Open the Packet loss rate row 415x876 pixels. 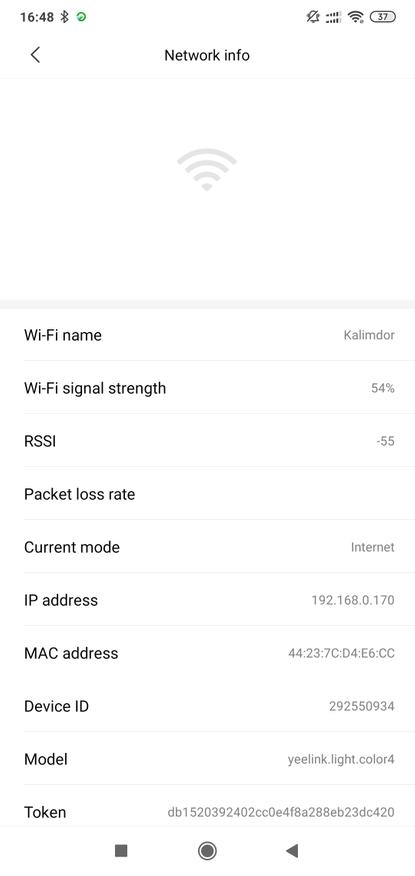[209, 494]
